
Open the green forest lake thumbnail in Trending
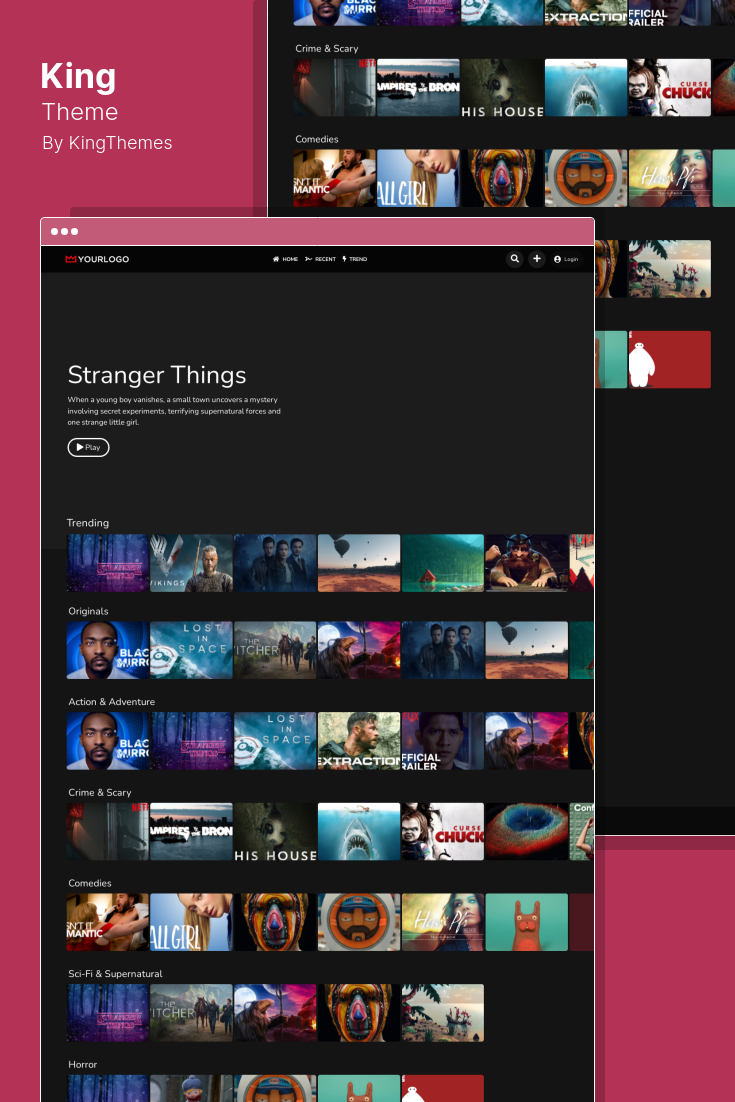(x=443, y=563)
